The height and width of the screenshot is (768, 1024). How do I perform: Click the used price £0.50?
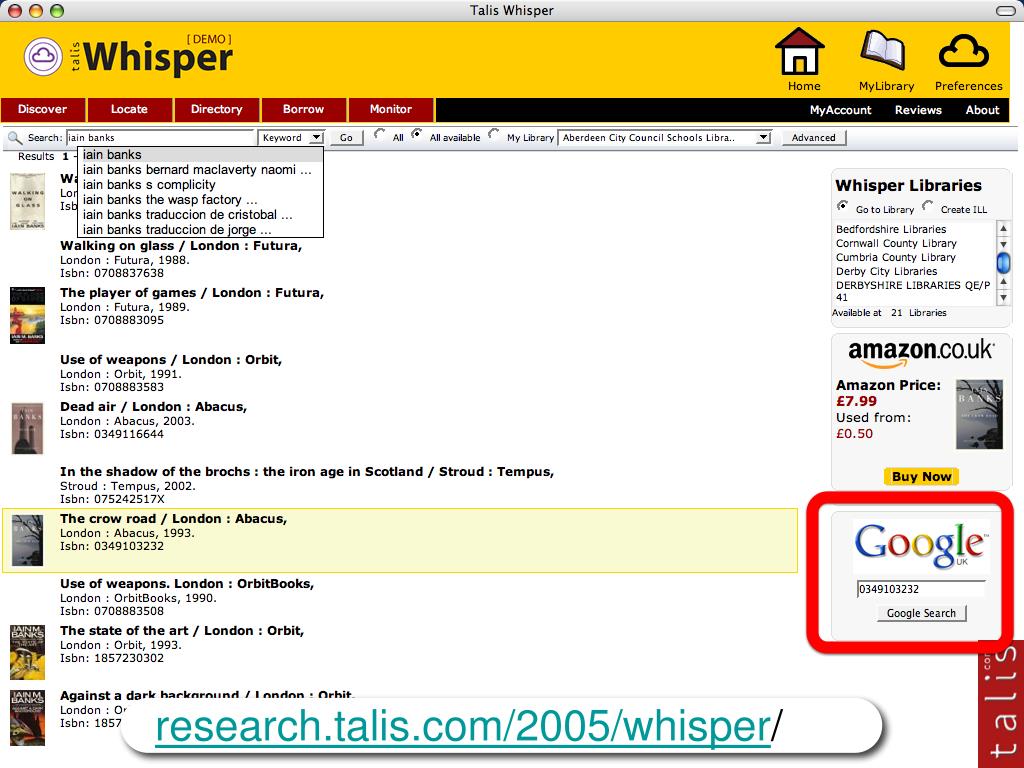[854, 434]
